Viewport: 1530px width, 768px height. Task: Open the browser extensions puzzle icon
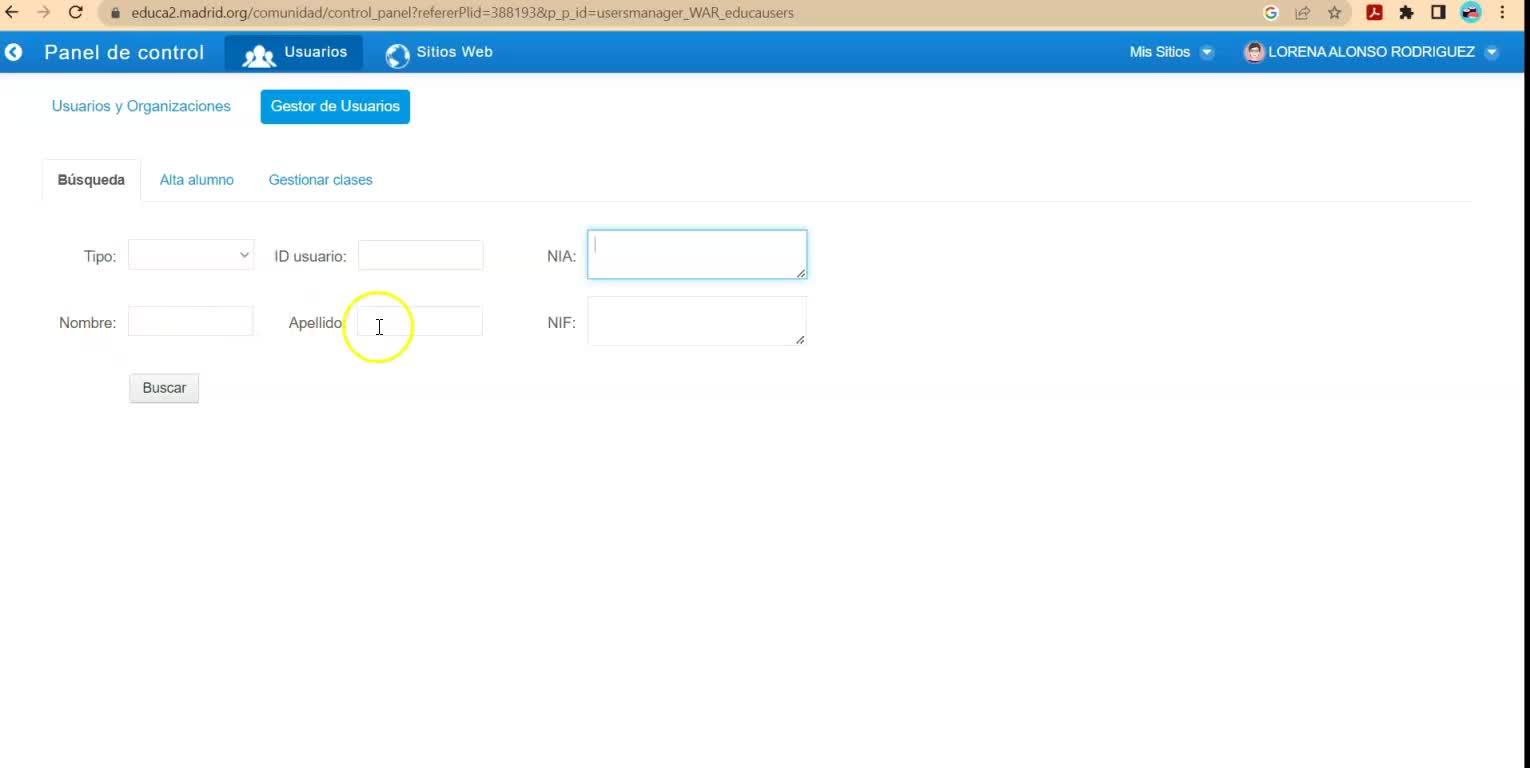1406,13
